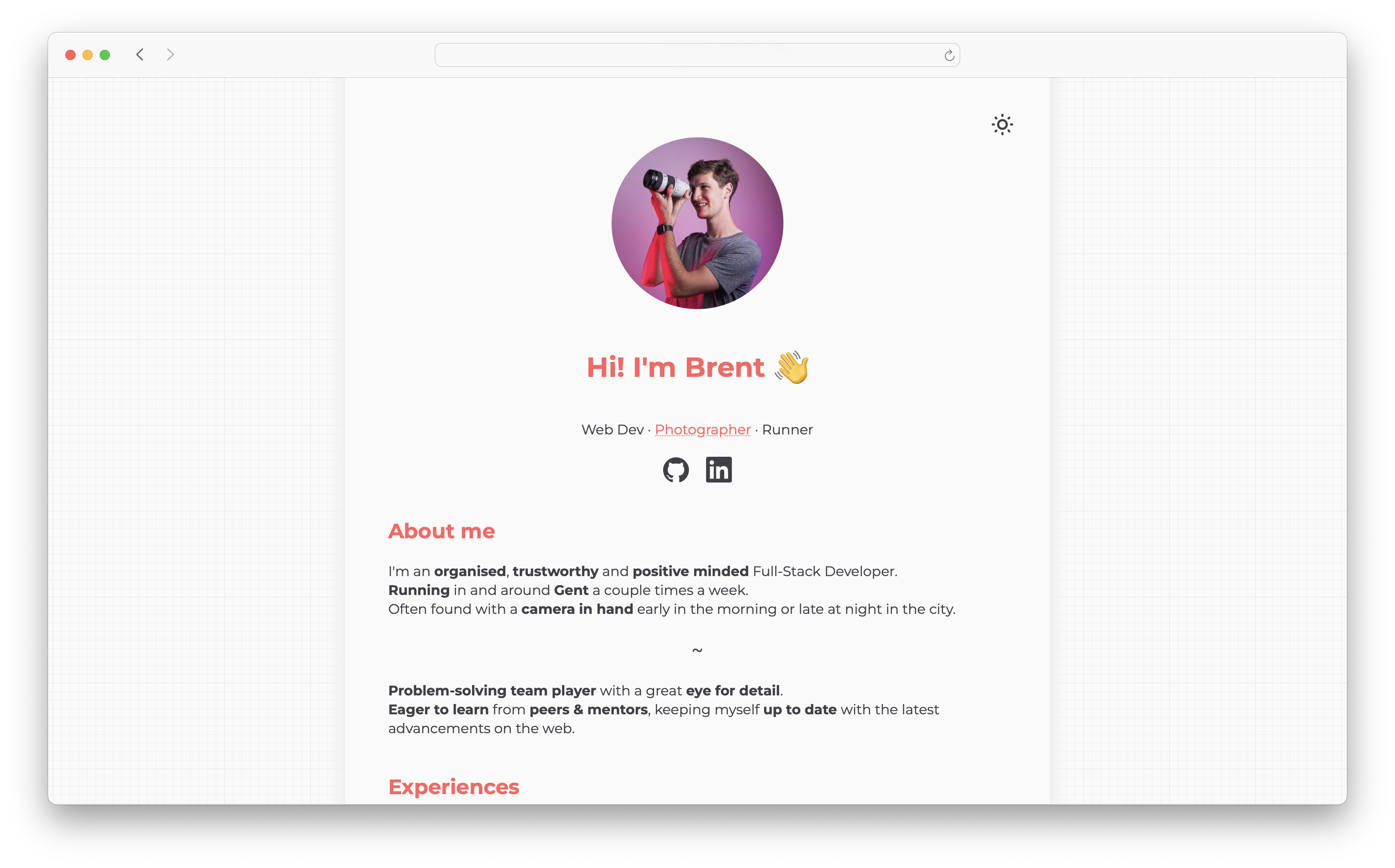Screen dimensions: 1395x868
Task: Focus the browser address bar
Action: (x=697, y=55)
